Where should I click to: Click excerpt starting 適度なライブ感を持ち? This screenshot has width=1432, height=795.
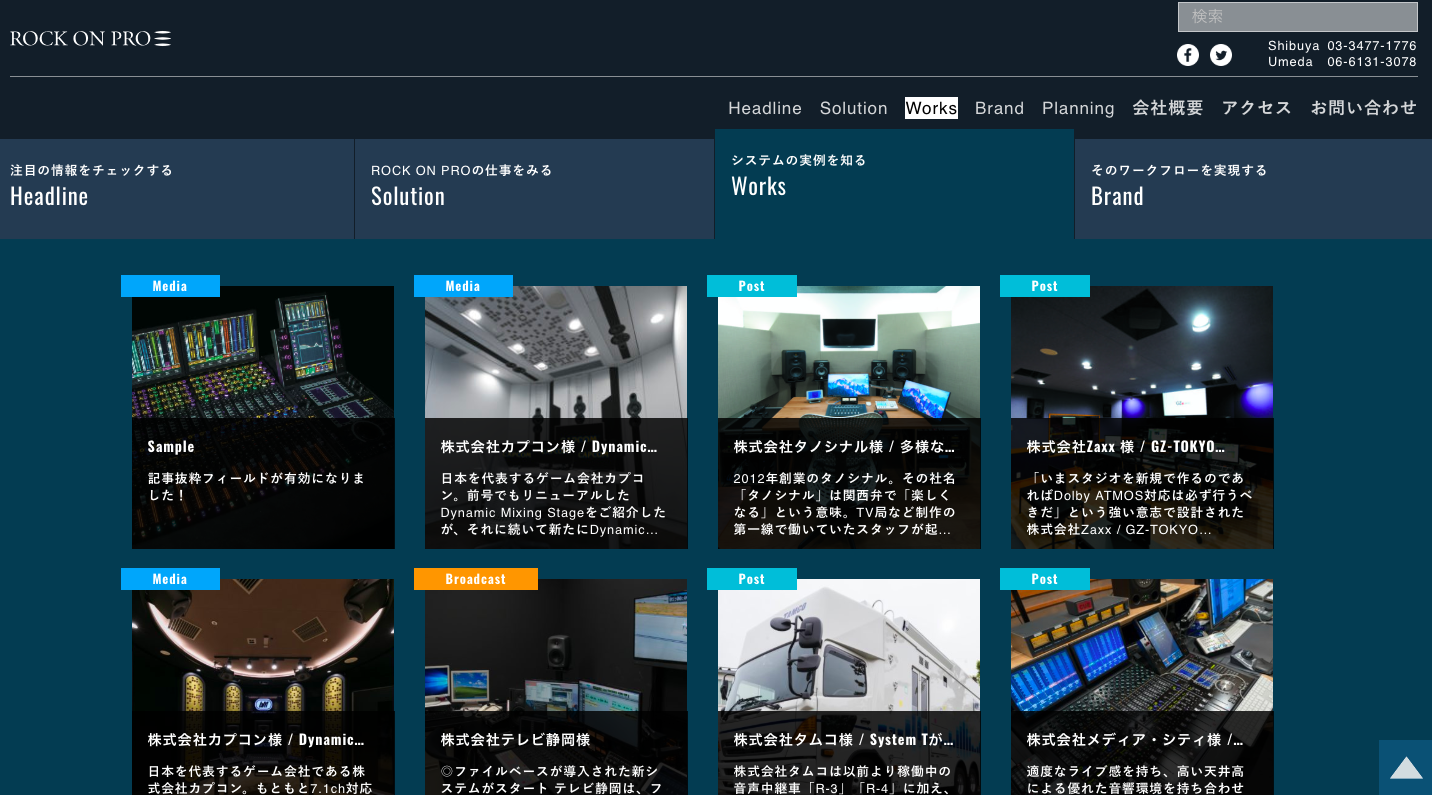point(1135,779)
